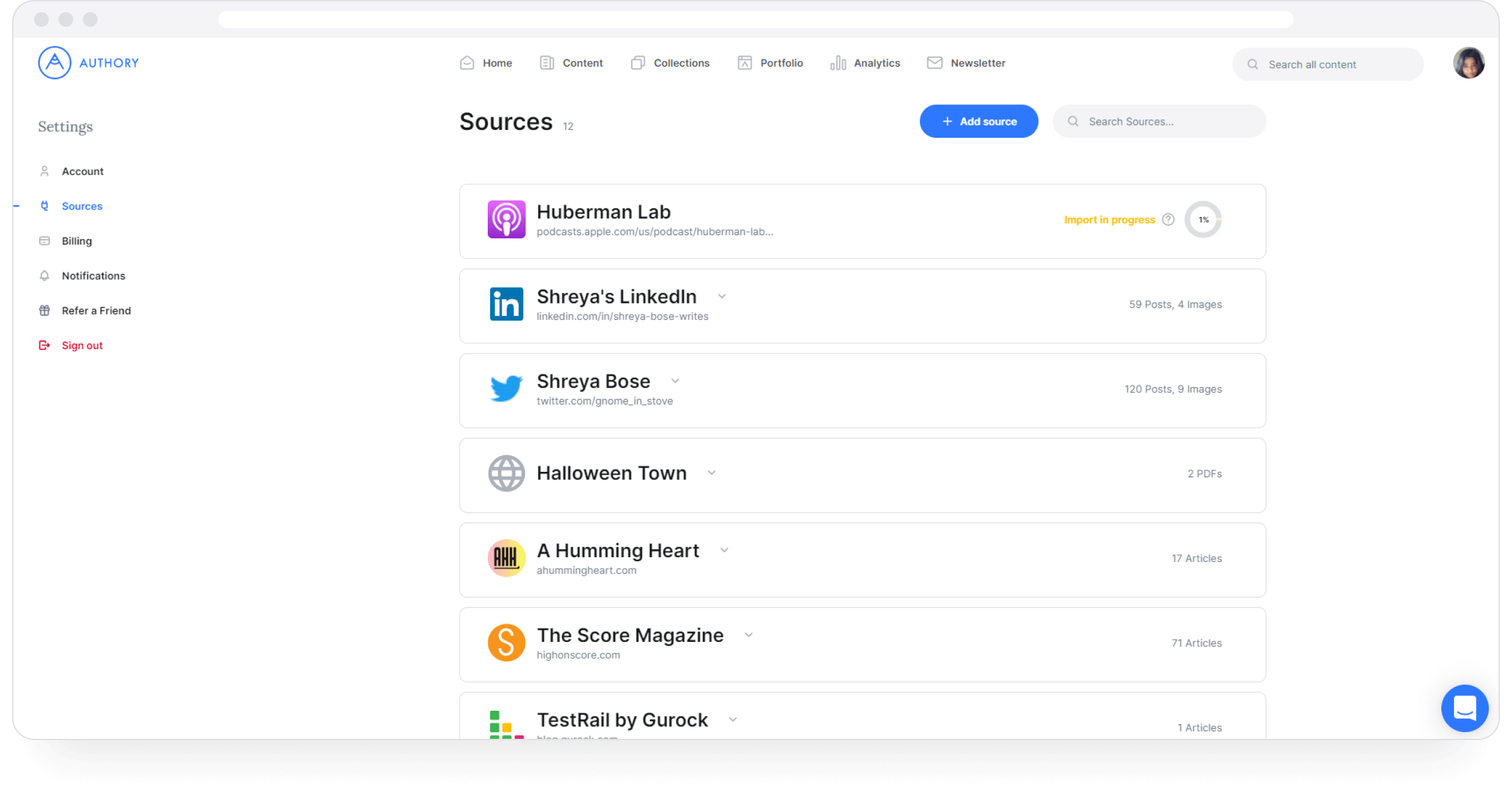Click the Content document icon
Viewport: 1512px width, 801px height.
coord(547,63)
